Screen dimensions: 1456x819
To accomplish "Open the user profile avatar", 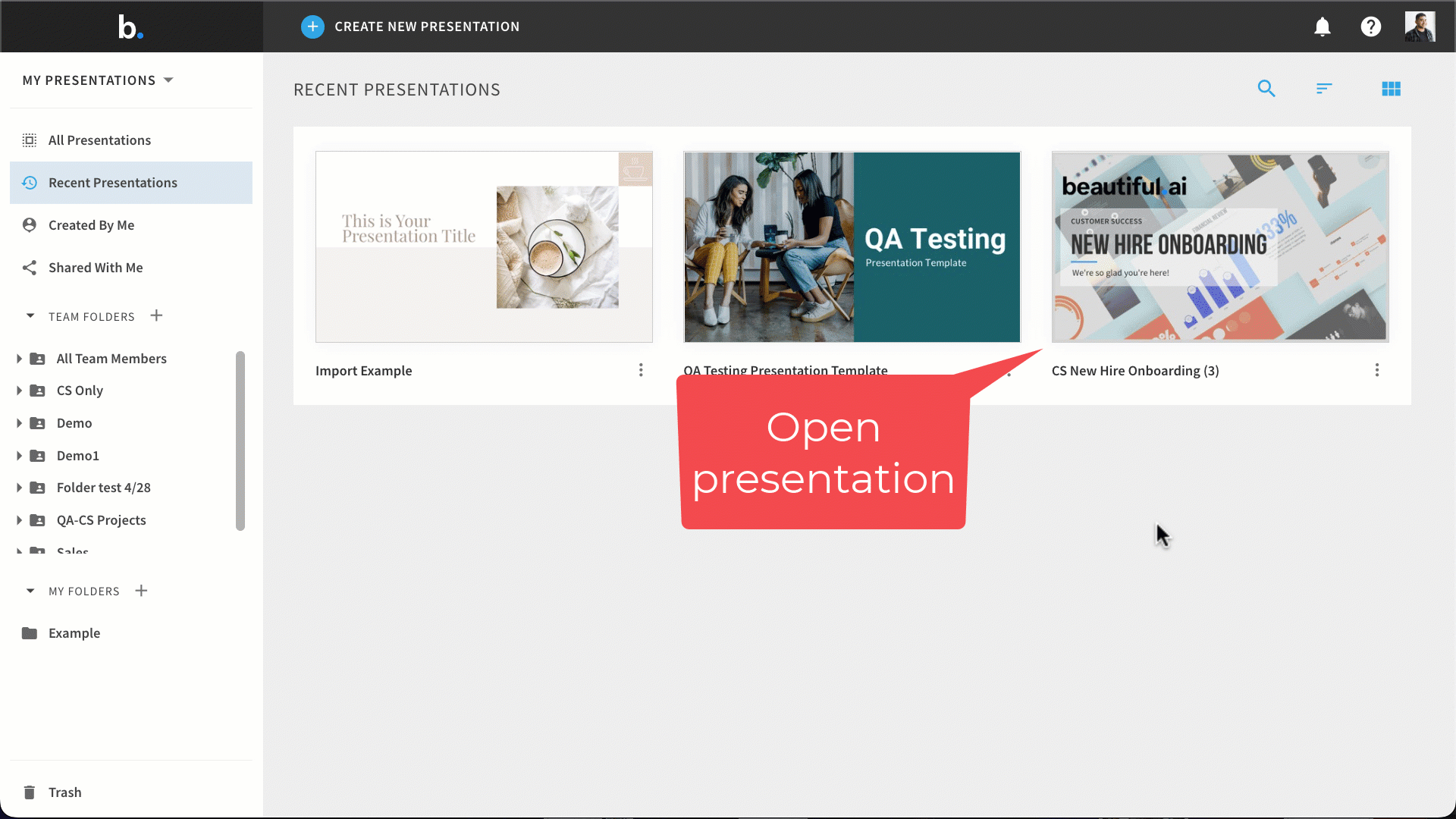I will (x=1420, y=27).
